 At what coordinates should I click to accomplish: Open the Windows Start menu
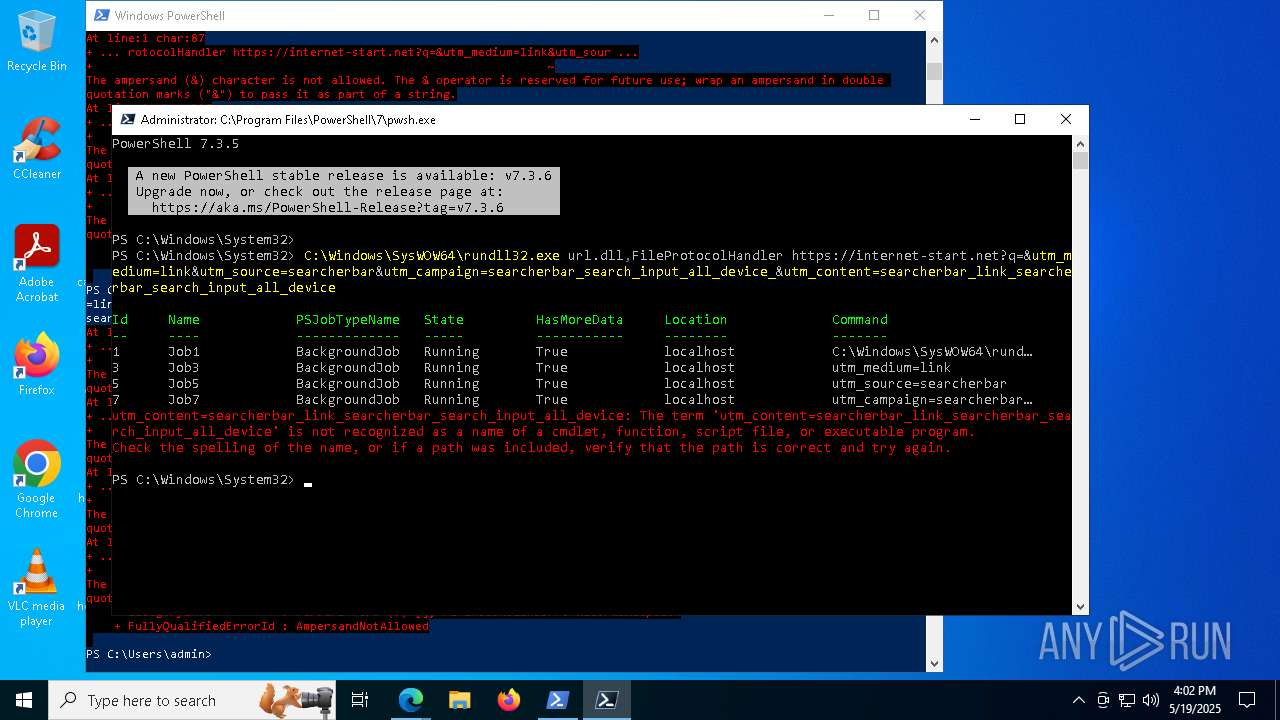tap(24, 700)
